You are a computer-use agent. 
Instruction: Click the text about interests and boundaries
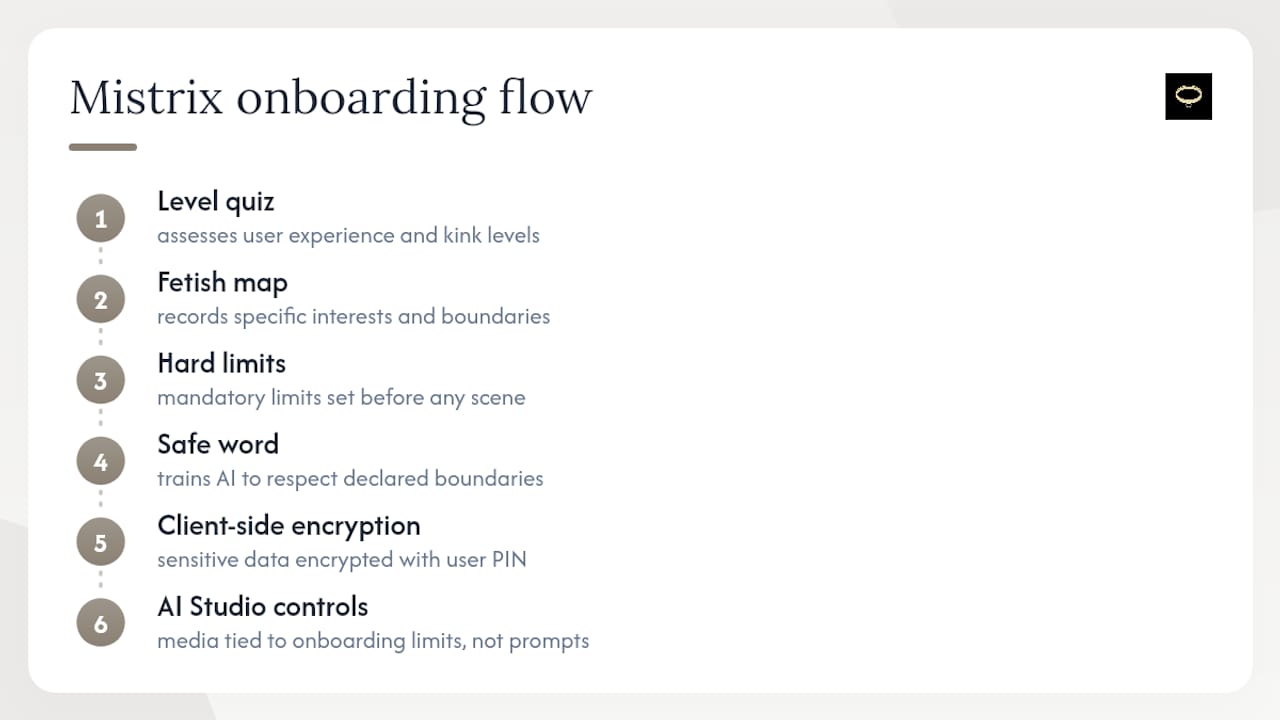[x=354, y=317]
